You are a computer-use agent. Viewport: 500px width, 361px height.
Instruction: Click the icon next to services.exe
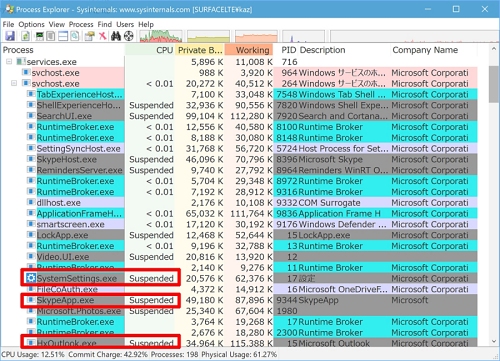click(21, 62)
